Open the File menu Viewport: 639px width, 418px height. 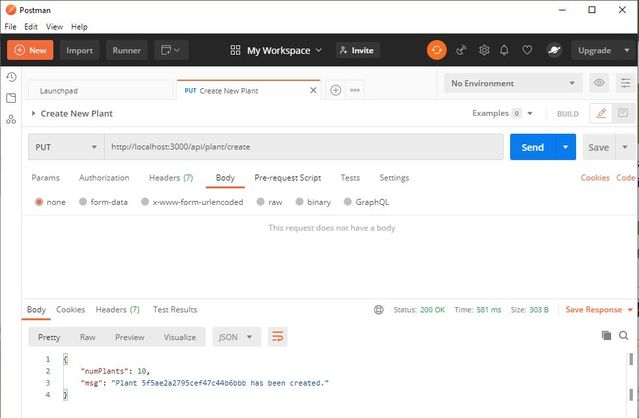[x=11, y=27]
